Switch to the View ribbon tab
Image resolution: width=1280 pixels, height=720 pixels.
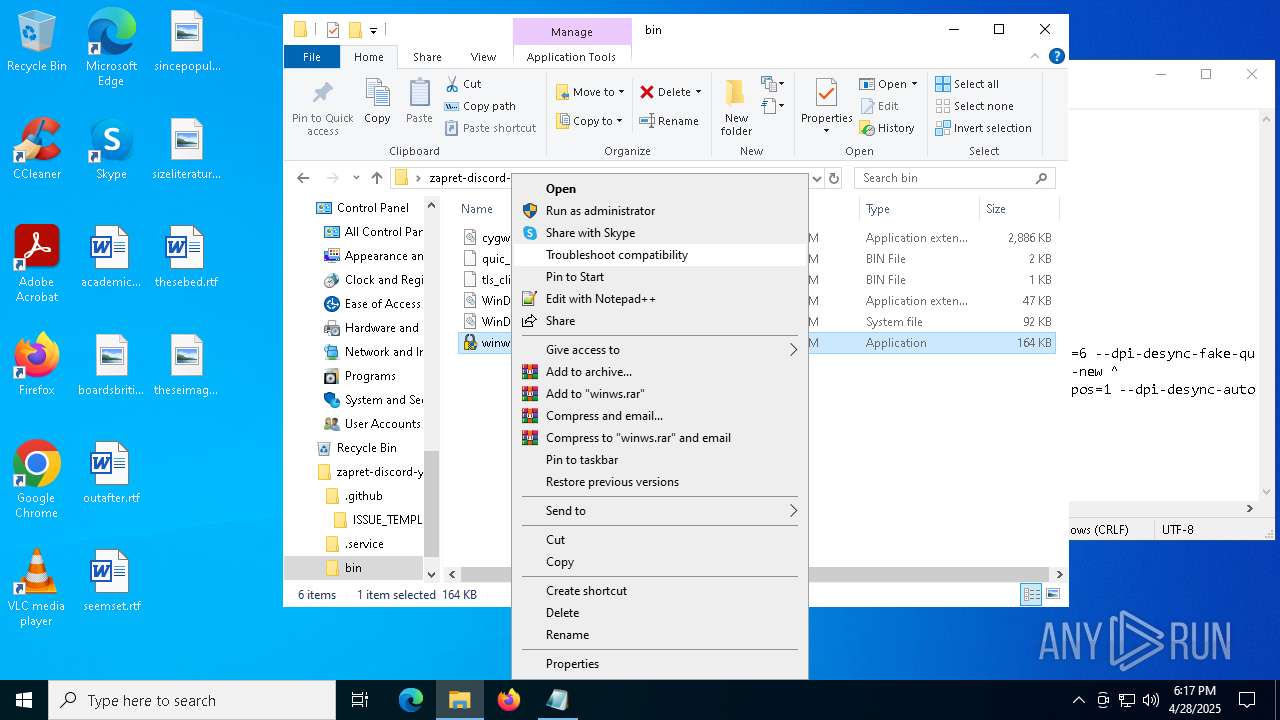(x=483, y=57)
